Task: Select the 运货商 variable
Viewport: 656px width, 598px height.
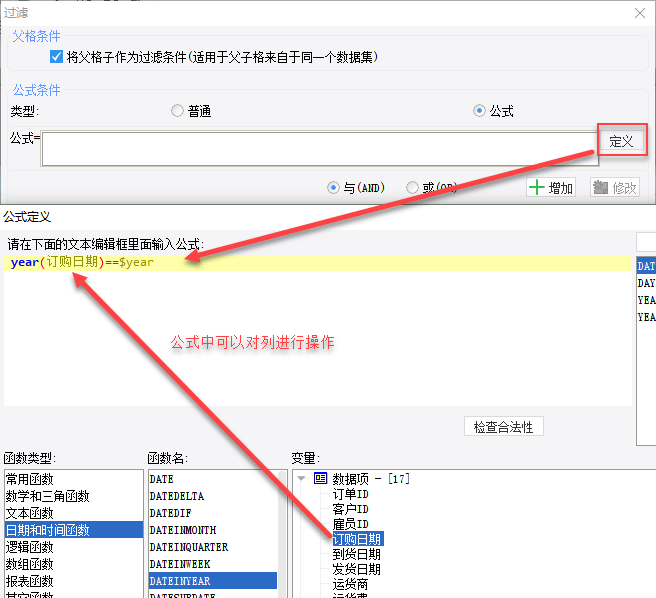Action: click(351, 584)
